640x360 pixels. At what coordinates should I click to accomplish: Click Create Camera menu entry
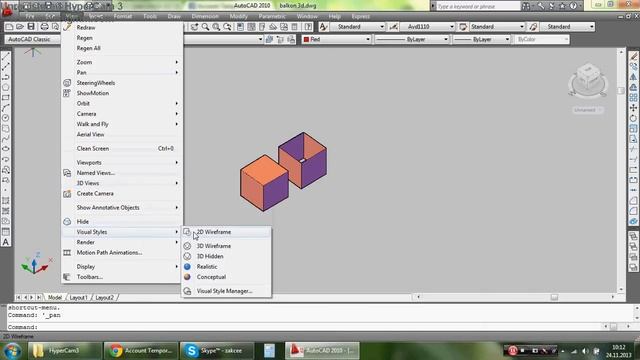[122, 193]
